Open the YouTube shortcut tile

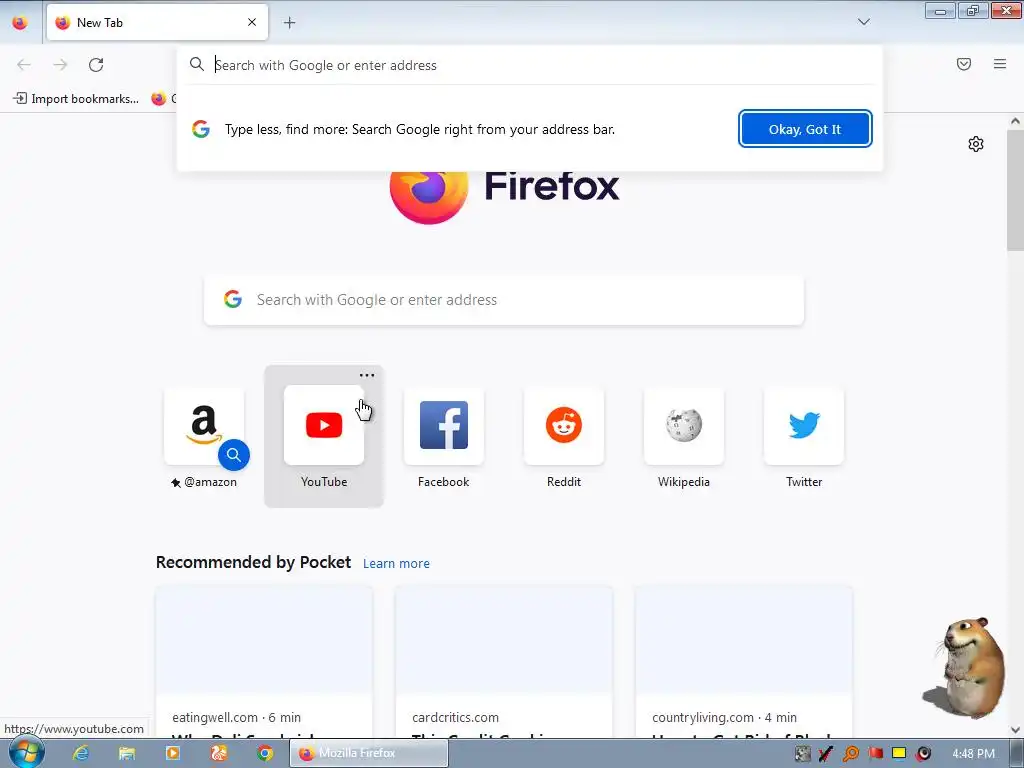(324, 437)
